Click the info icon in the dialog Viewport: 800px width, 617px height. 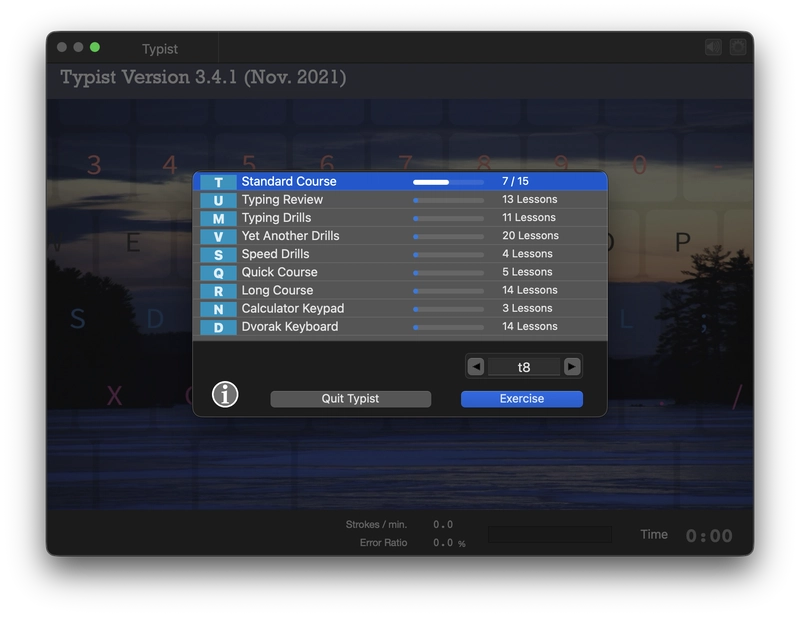point(225,394)
